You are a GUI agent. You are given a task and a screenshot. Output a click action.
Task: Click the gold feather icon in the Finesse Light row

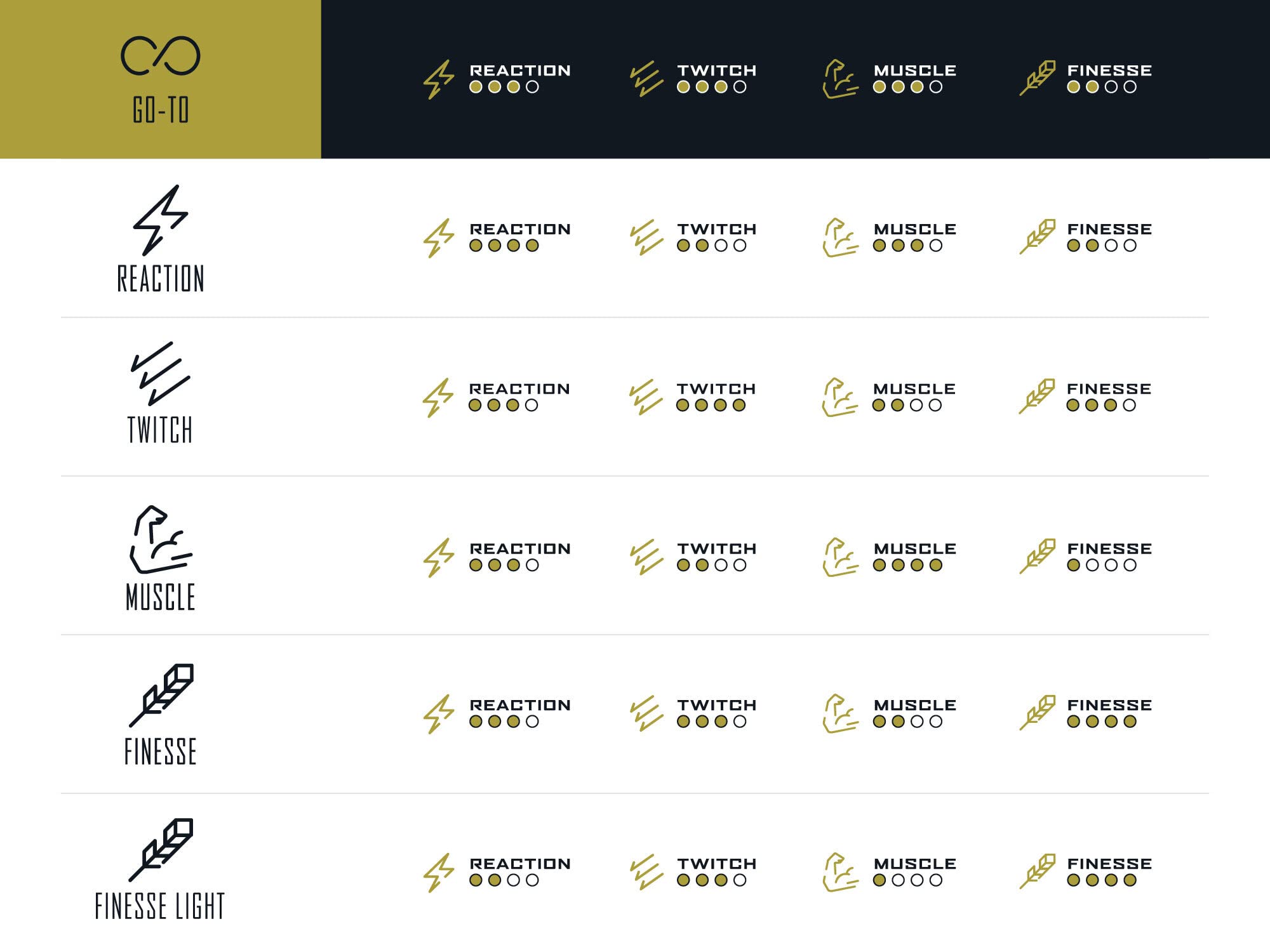pos(1038,871)
